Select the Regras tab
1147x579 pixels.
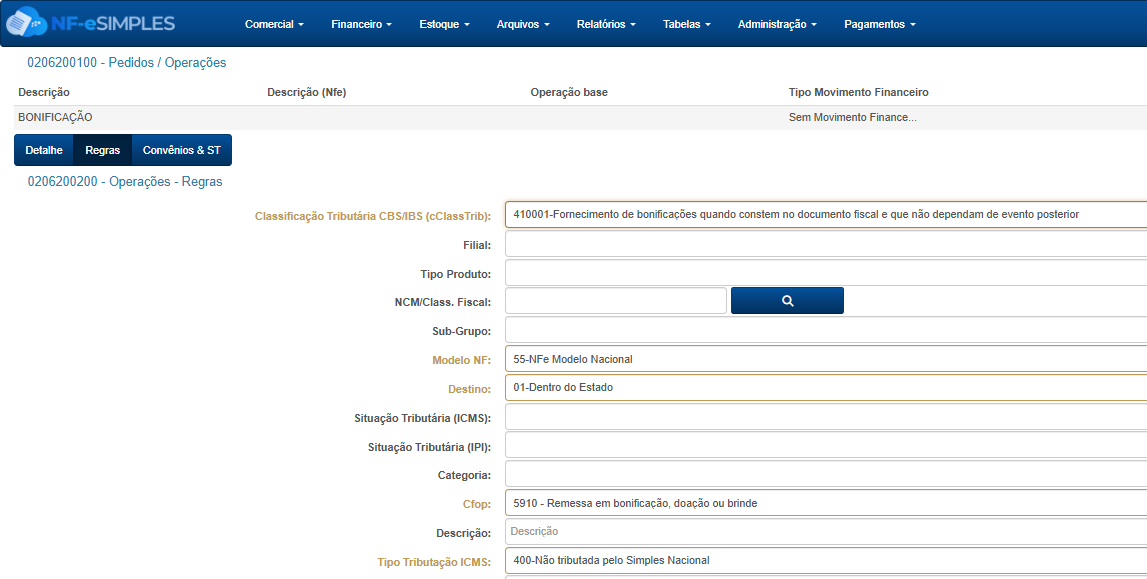coord(102,150)
